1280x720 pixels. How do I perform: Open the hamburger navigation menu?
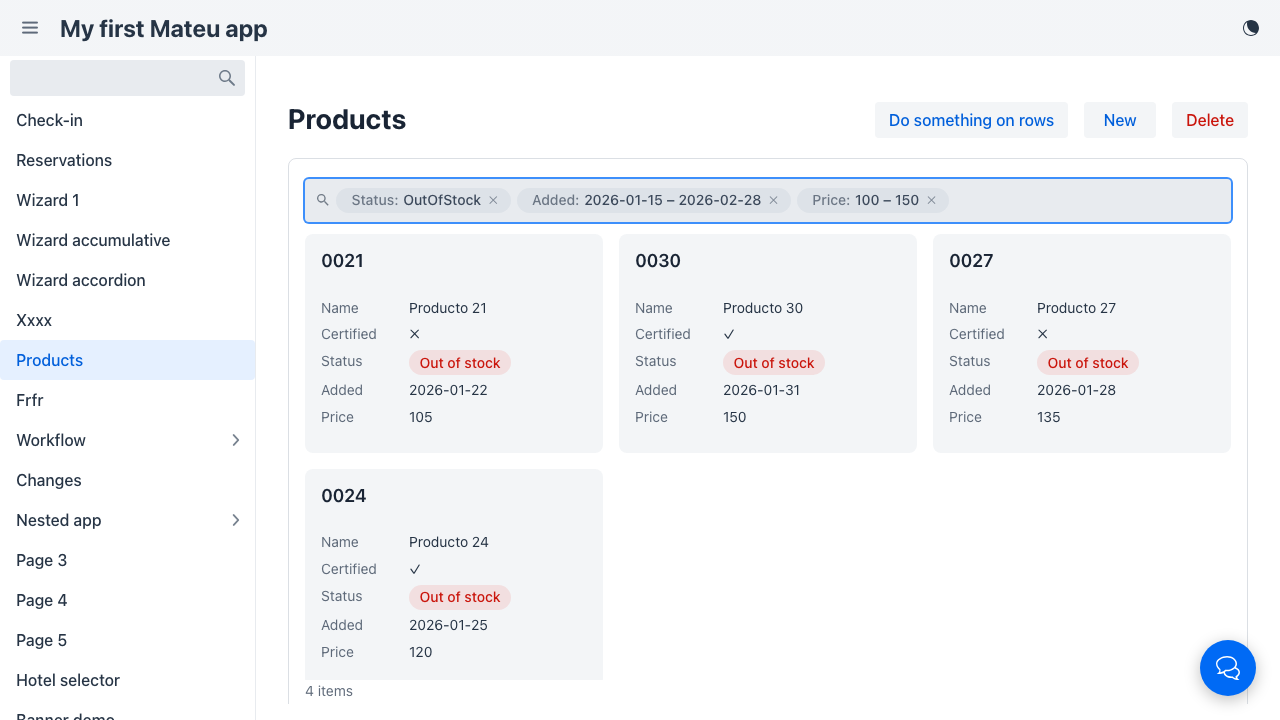[x=30, y=28]
